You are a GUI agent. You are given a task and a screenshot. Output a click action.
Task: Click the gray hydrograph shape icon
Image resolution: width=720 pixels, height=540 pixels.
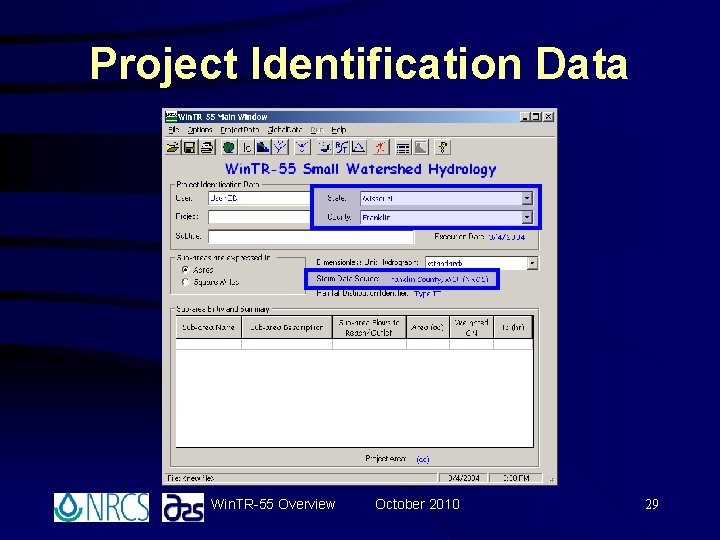[421, 147]
